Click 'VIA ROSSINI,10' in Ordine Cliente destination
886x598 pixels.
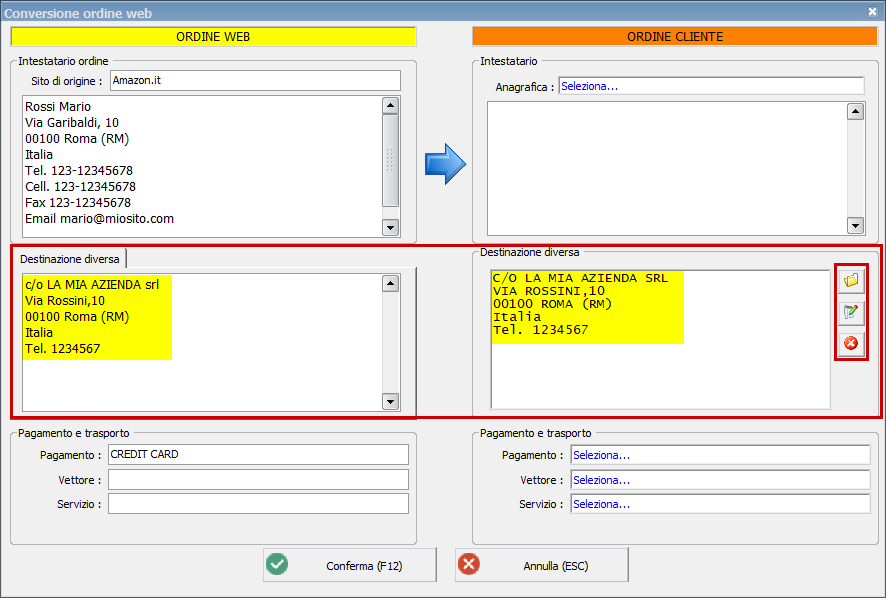(x=549, y=291)
